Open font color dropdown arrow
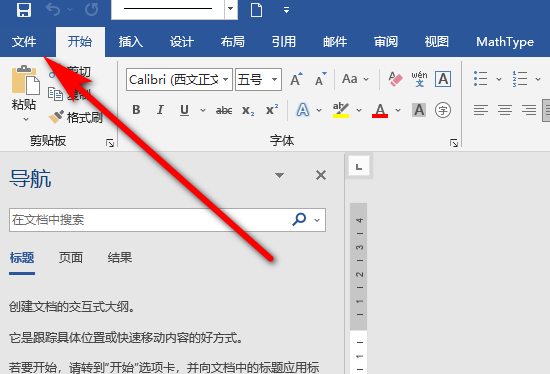Screen dimensions: 550x374 [x=398, y=111]
